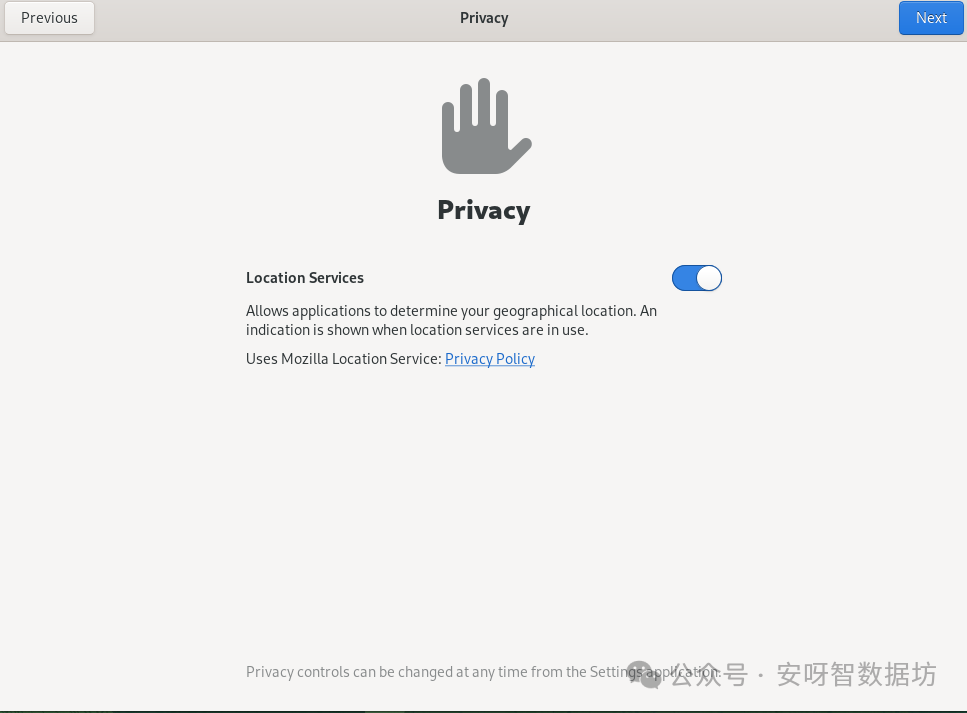Click the 'Allows applications to determine' description text

click(451, 311)
